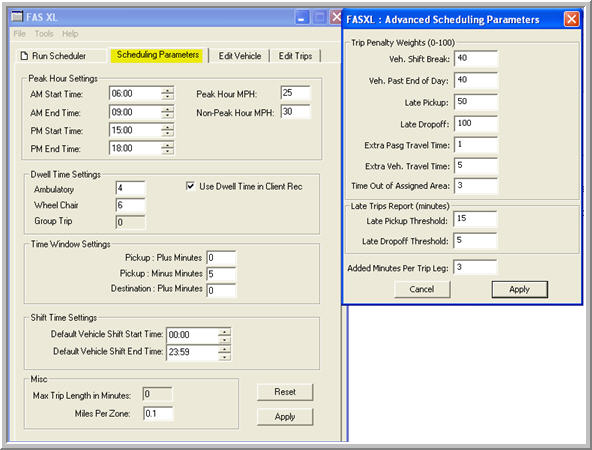Open the Help menu
This screenshot has width=592, height=450.
(x=70, y=34)
